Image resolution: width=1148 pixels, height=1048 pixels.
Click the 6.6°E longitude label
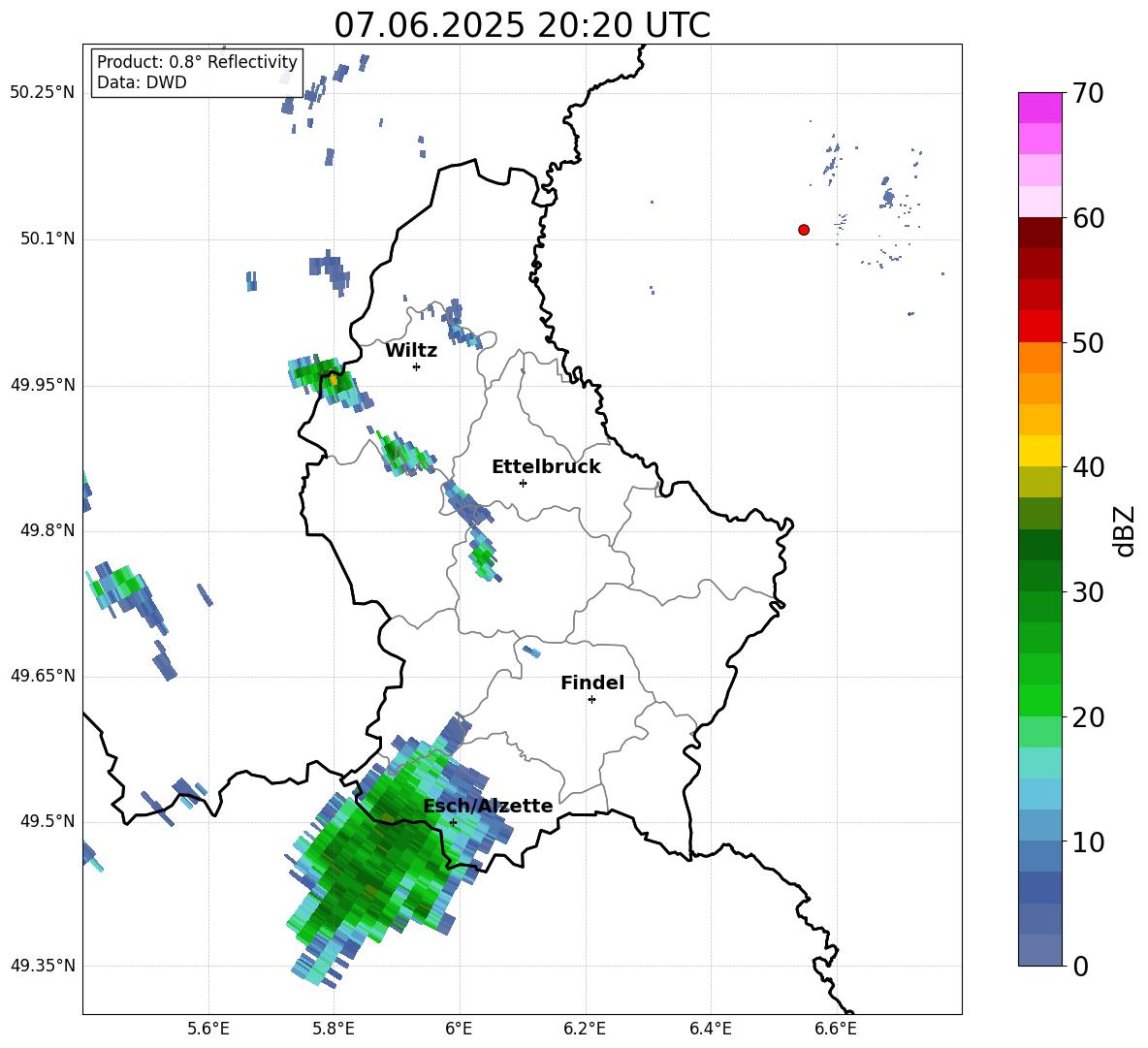[x=836, y=1029]
